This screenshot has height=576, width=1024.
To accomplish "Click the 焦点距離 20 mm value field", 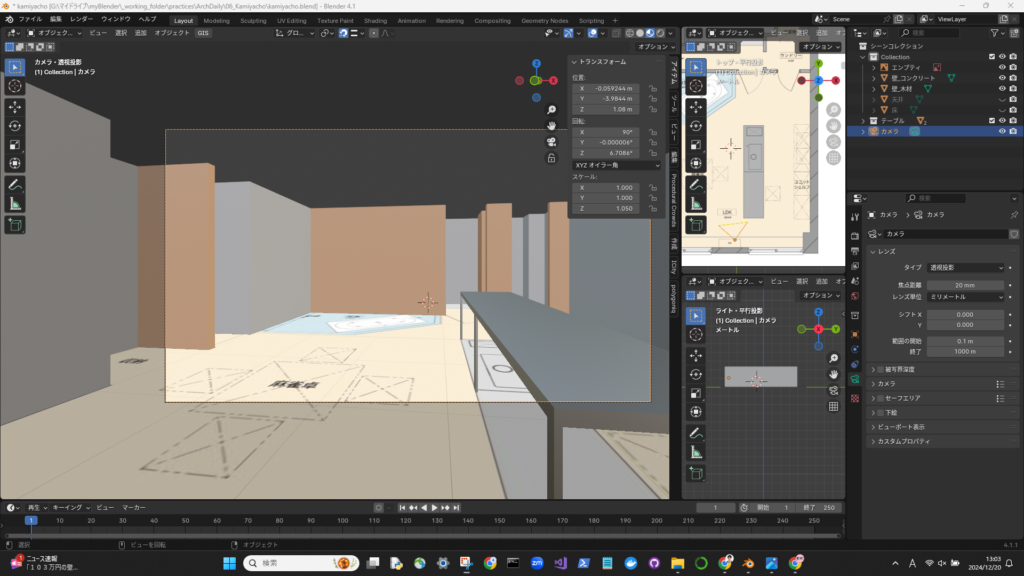I will (965, 286).
